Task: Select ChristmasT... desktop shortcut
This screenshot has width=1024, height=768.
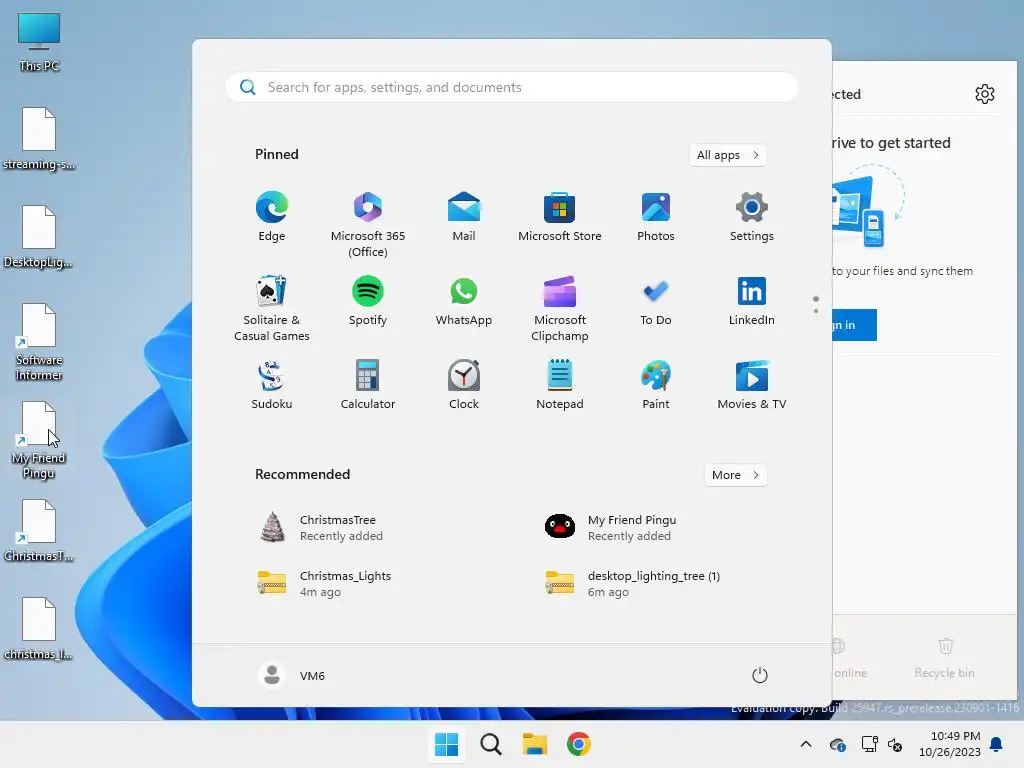Action: [39, 531]
